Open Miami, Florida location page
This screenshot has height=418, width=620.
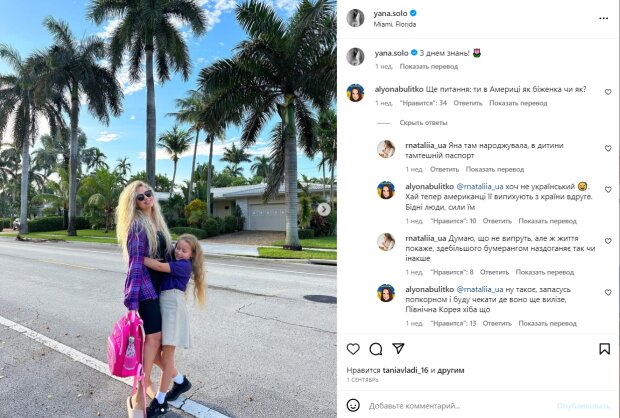(x=395, y=24)
